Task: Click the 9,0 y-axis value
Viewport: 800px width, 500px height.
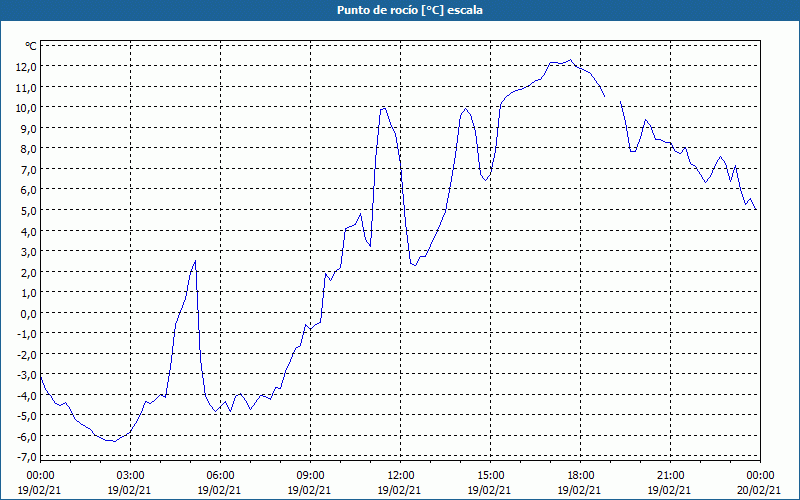Action: 29,128
